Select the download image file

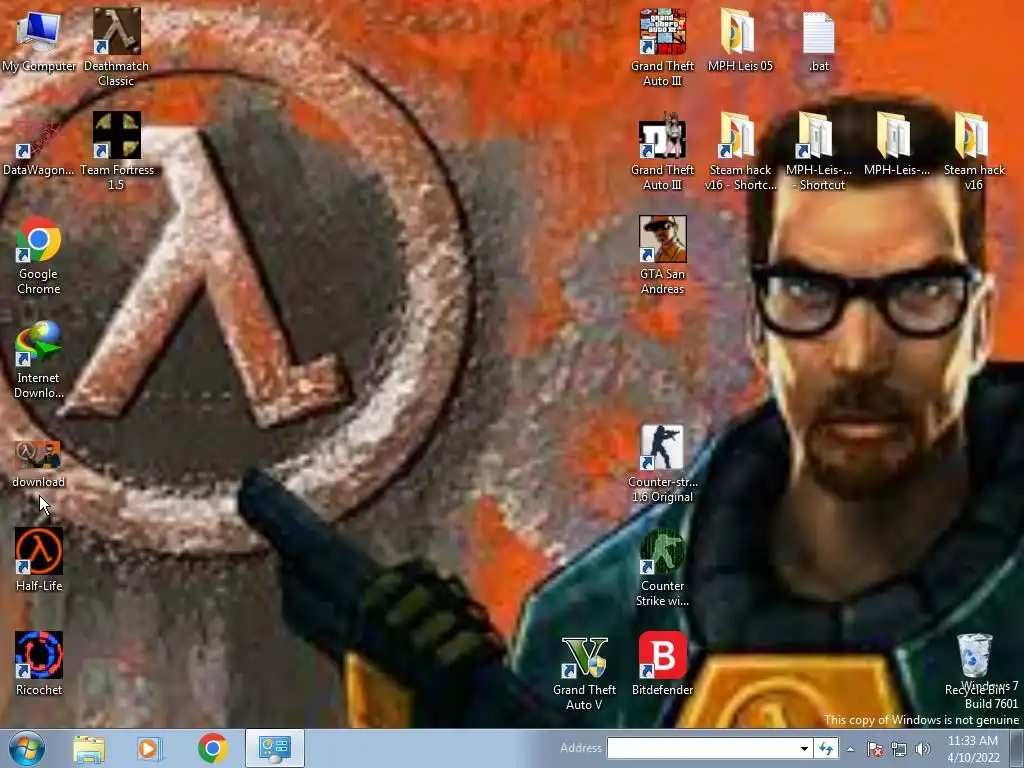[x=39, y=464]
